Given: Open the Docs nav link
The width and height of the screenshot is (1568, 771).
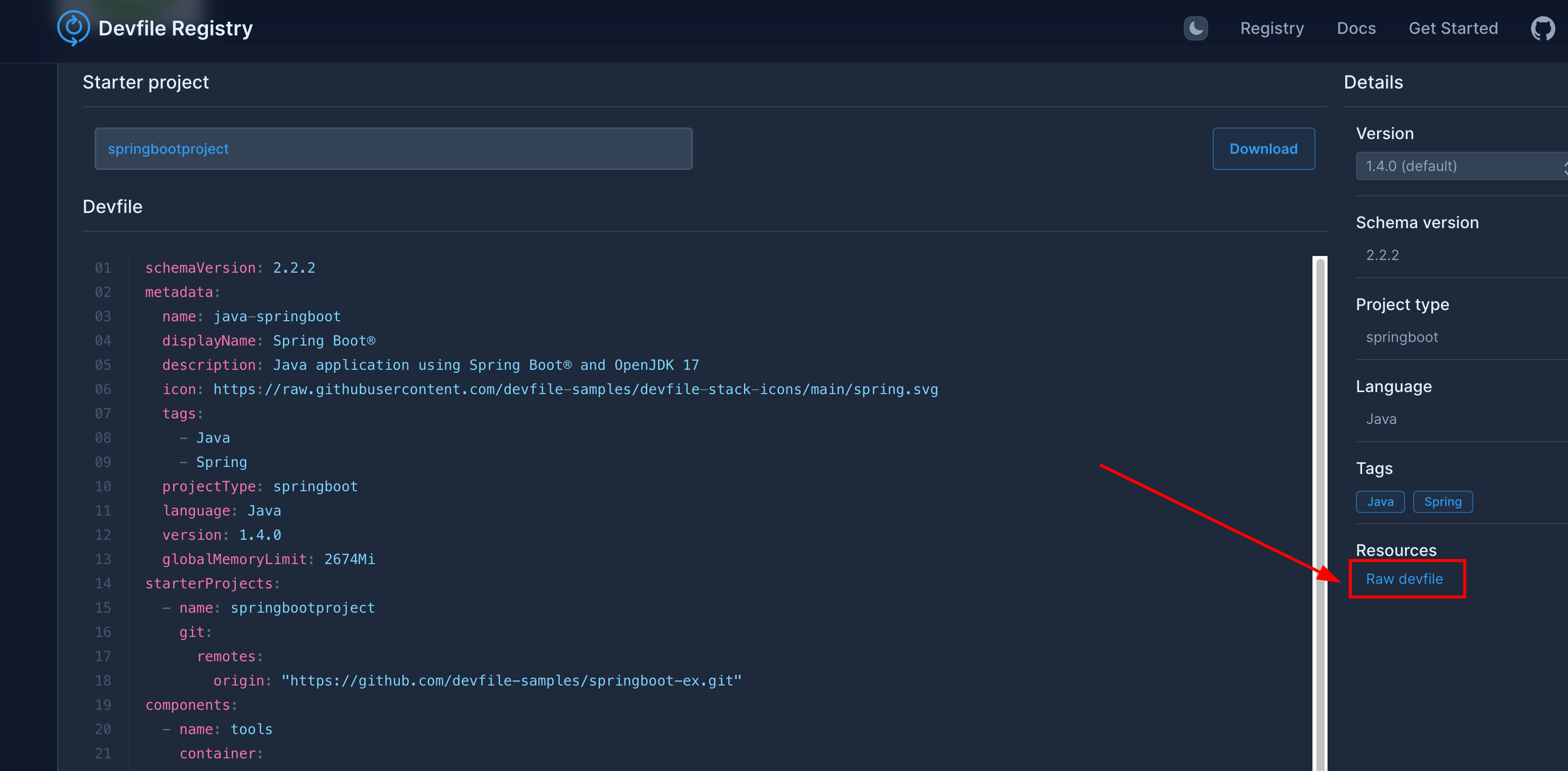Looking at the screenshot, I should pos(1356,28).
